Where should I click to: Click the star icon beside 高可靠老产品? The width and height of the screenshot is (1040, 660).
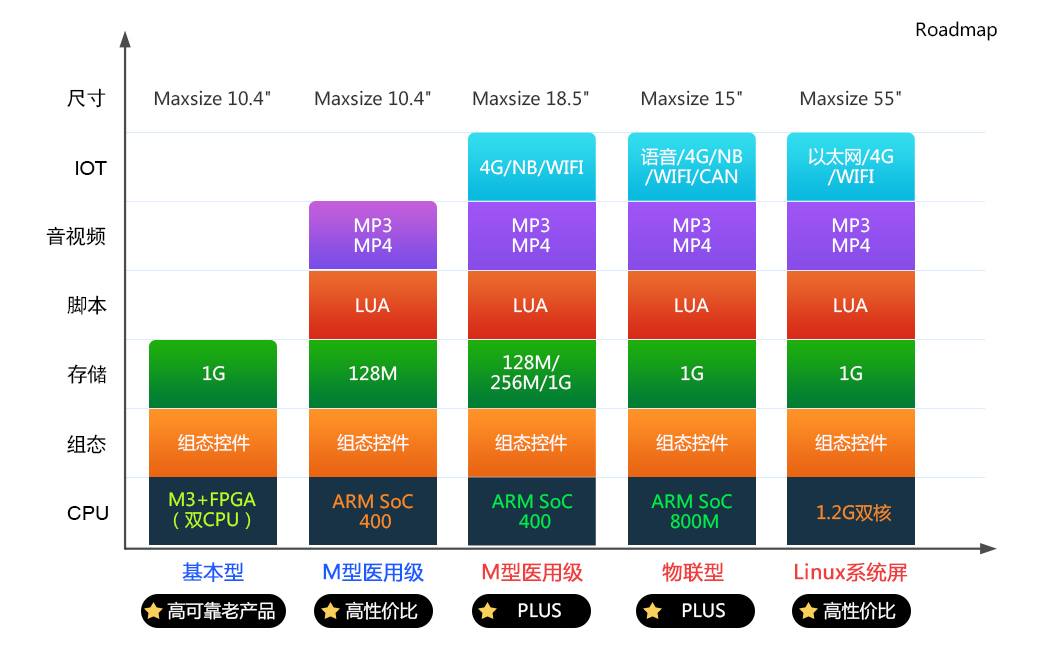tap(154, 611)
